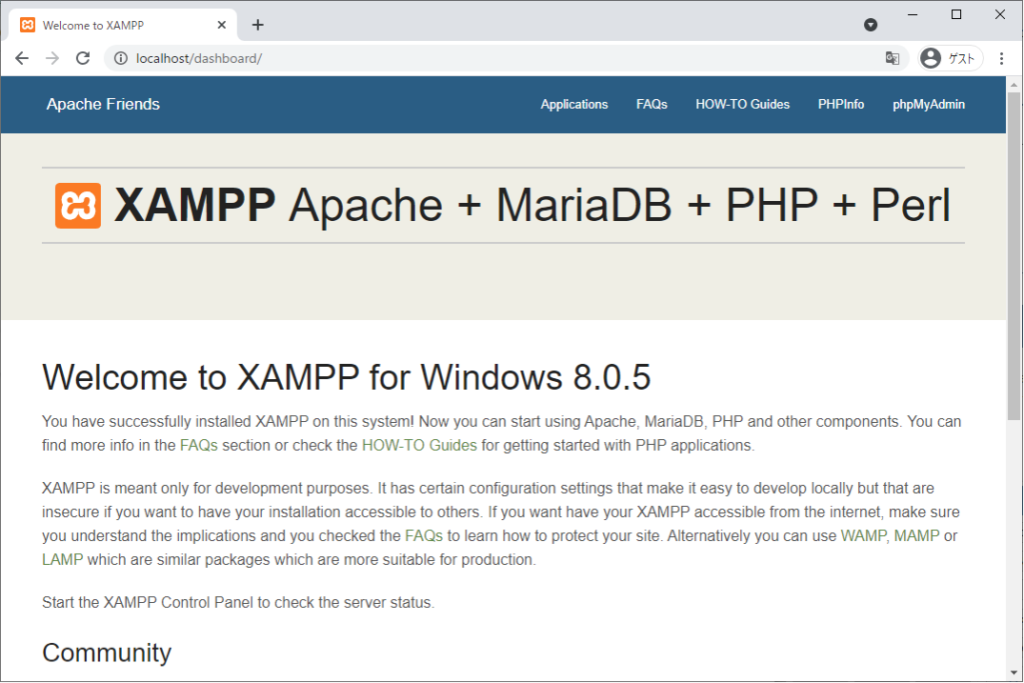Follow the WAMP link in the paragraph

(x=863, y=536)
